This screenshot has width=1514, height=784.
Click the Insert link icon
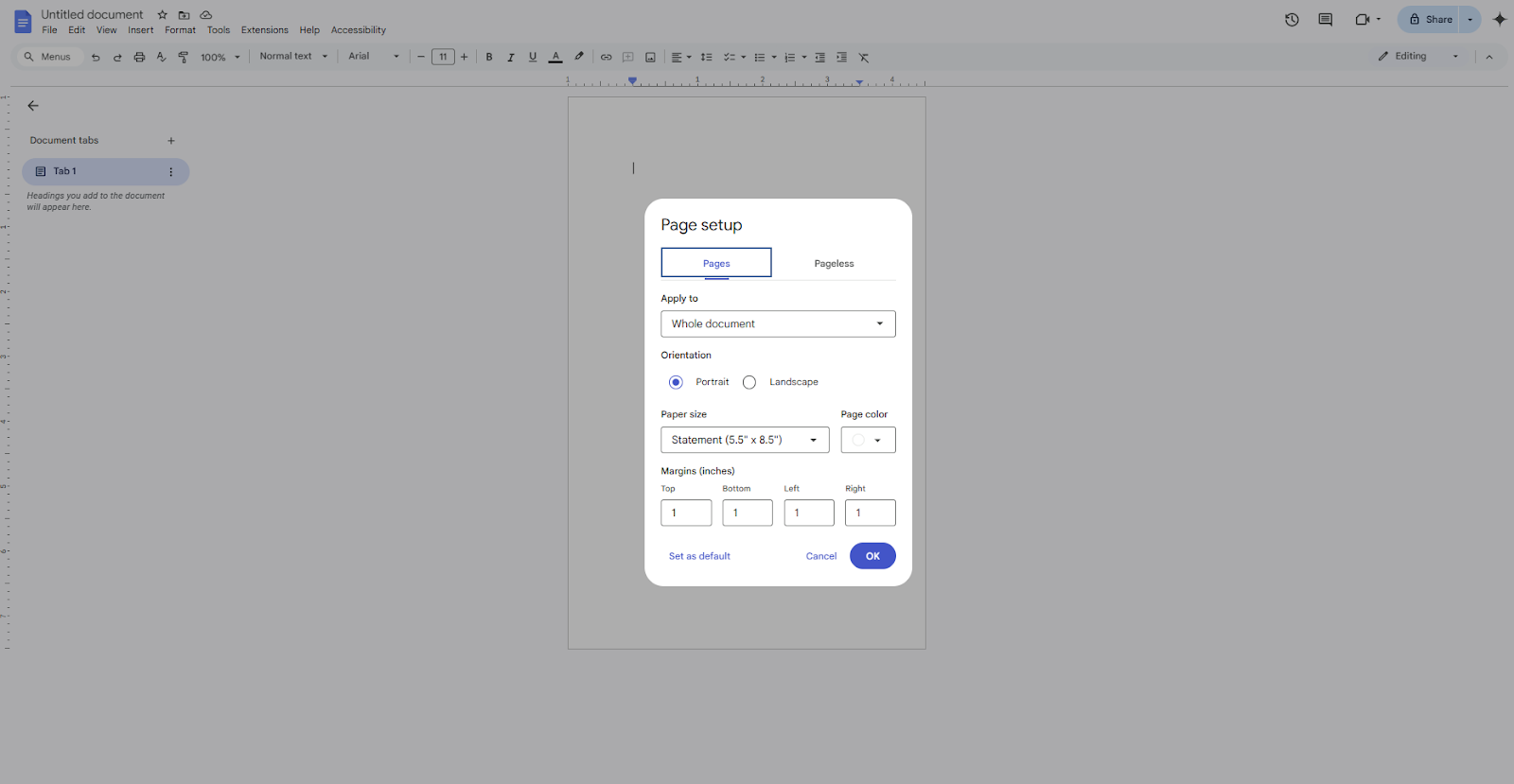pos(606,57)
